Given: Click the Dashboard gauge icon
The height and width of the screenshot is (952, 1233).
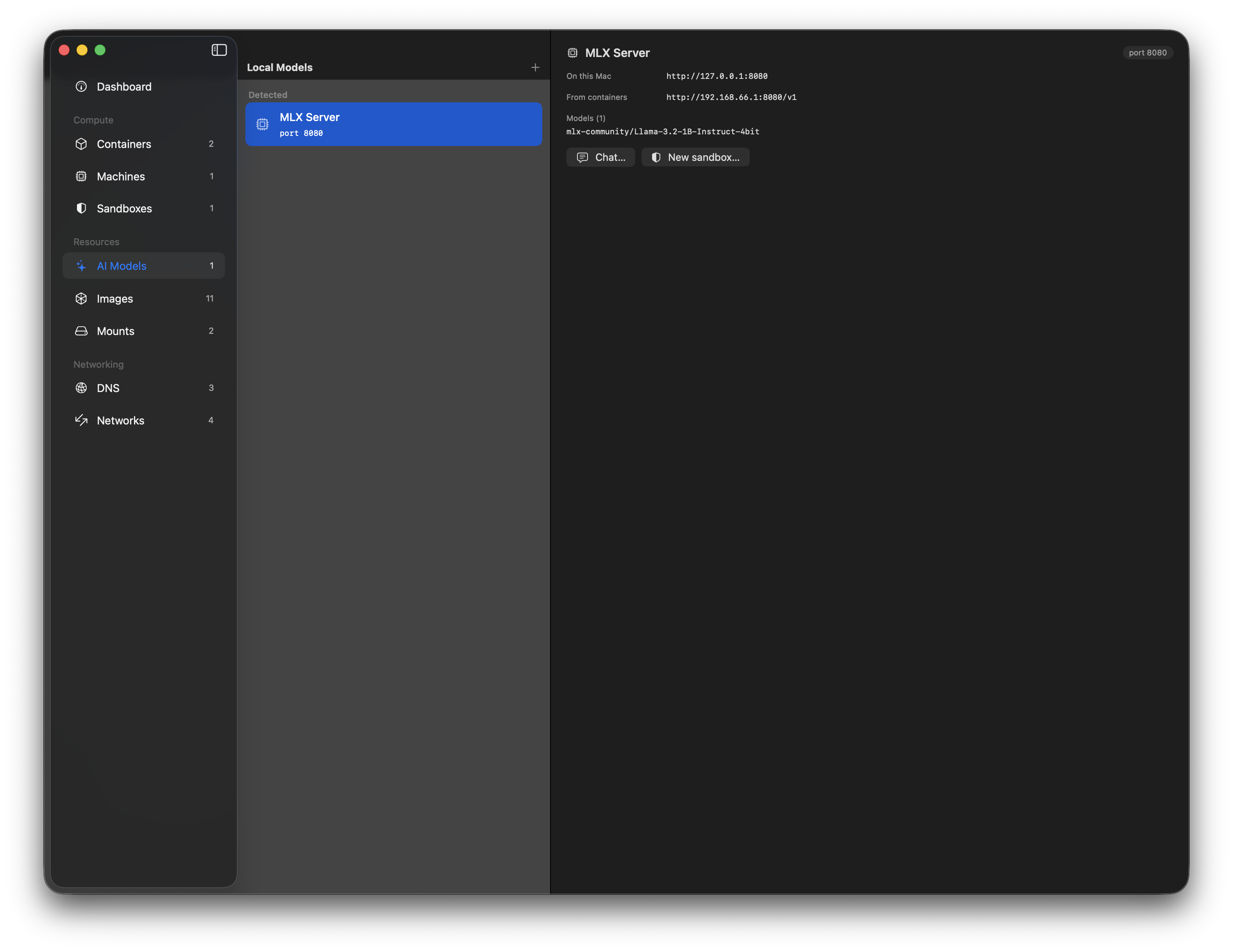Looking at the screenshot, I should click(x=81, y=86).
